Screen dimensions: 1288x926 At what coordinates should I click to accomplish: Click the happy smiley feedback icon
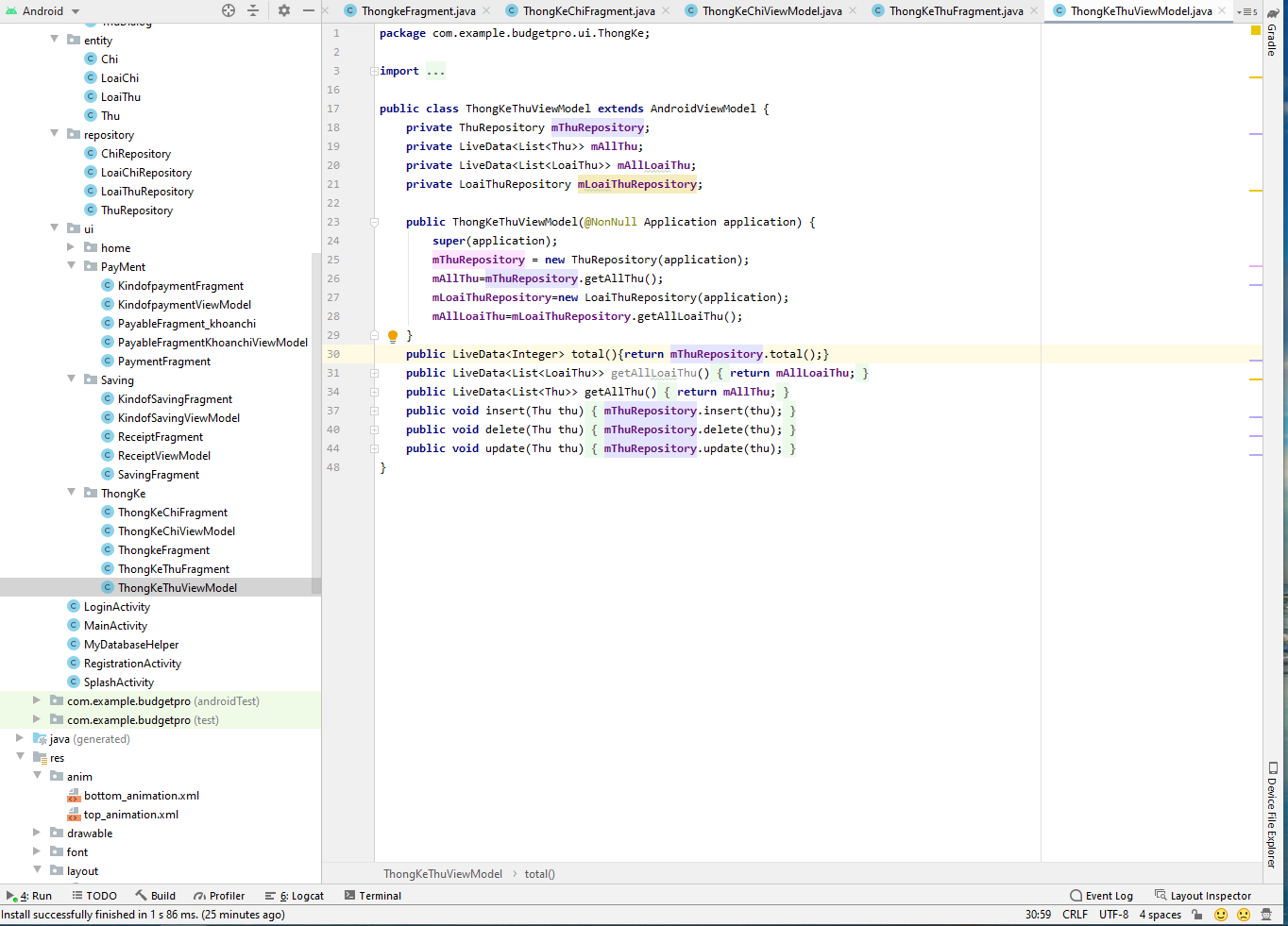1221,915
